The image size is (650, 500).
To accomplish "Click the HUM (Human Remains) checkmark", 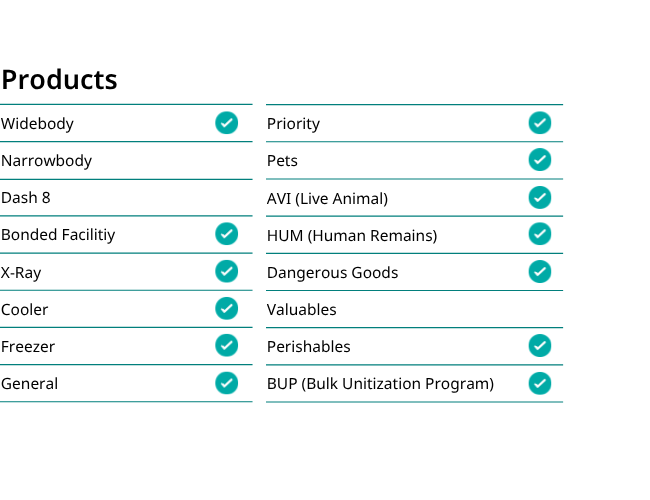I will (x=540, y=234).
